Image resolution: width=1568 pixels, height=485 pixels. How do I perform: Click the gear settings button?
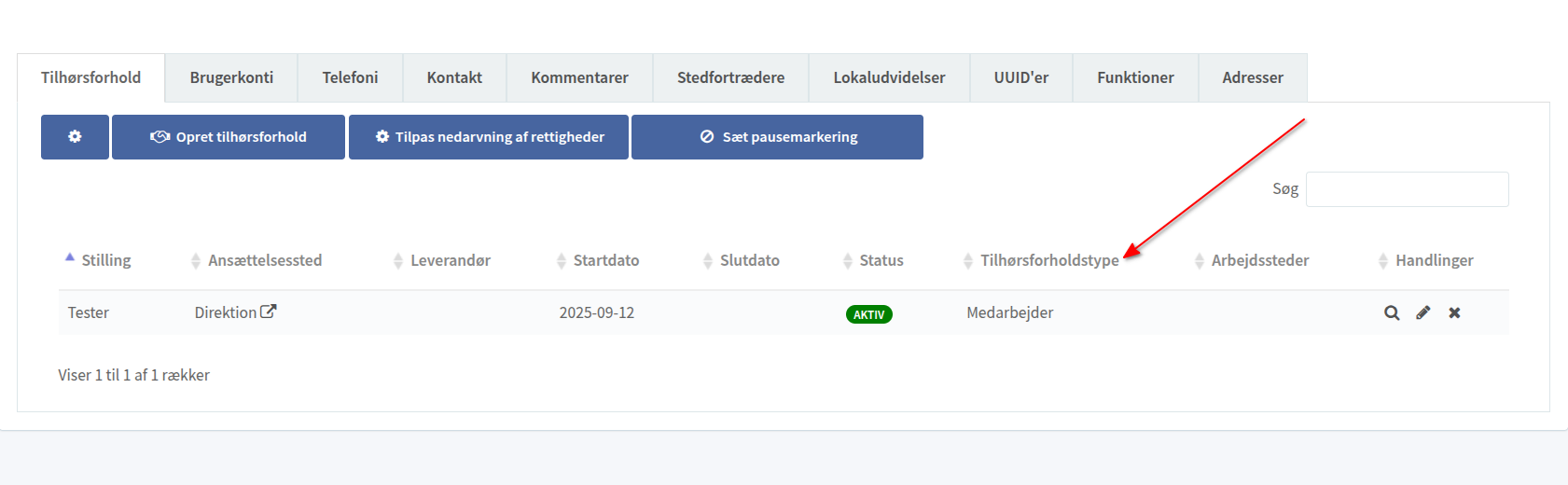pos(75,137)
